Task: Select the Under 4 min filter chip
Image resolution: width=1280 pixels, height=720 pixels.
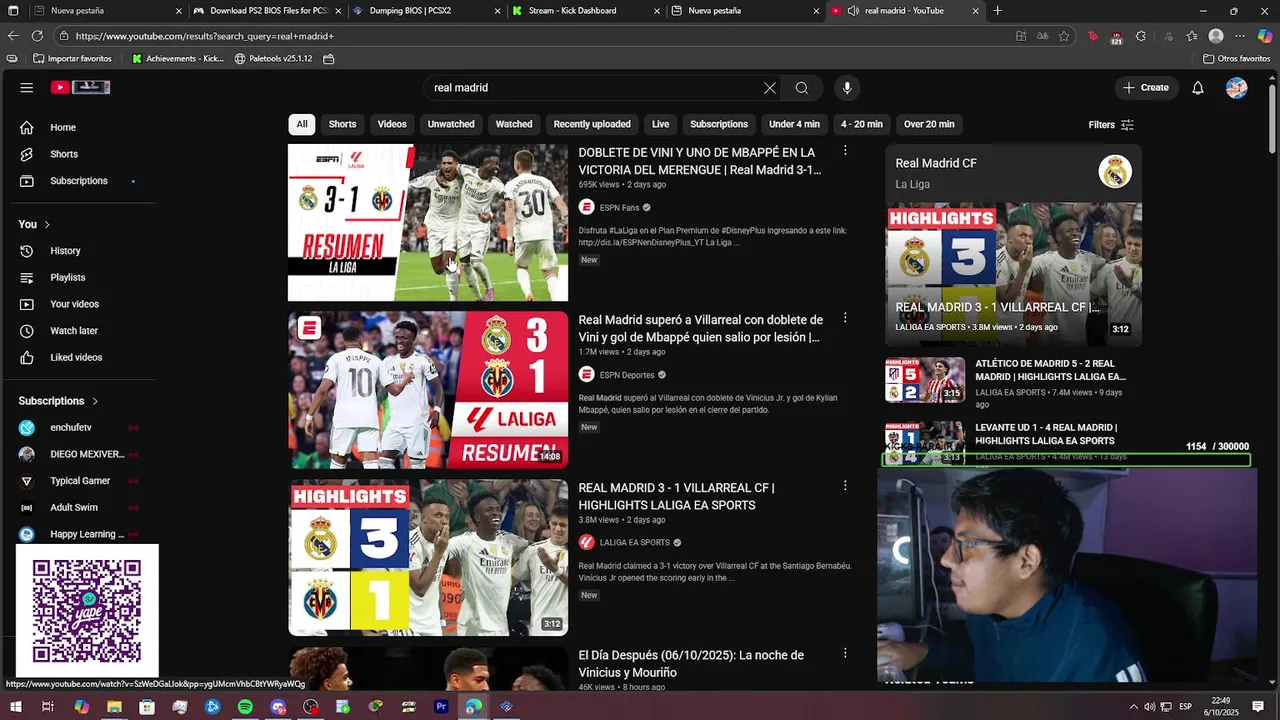Action: coord(795,124)
